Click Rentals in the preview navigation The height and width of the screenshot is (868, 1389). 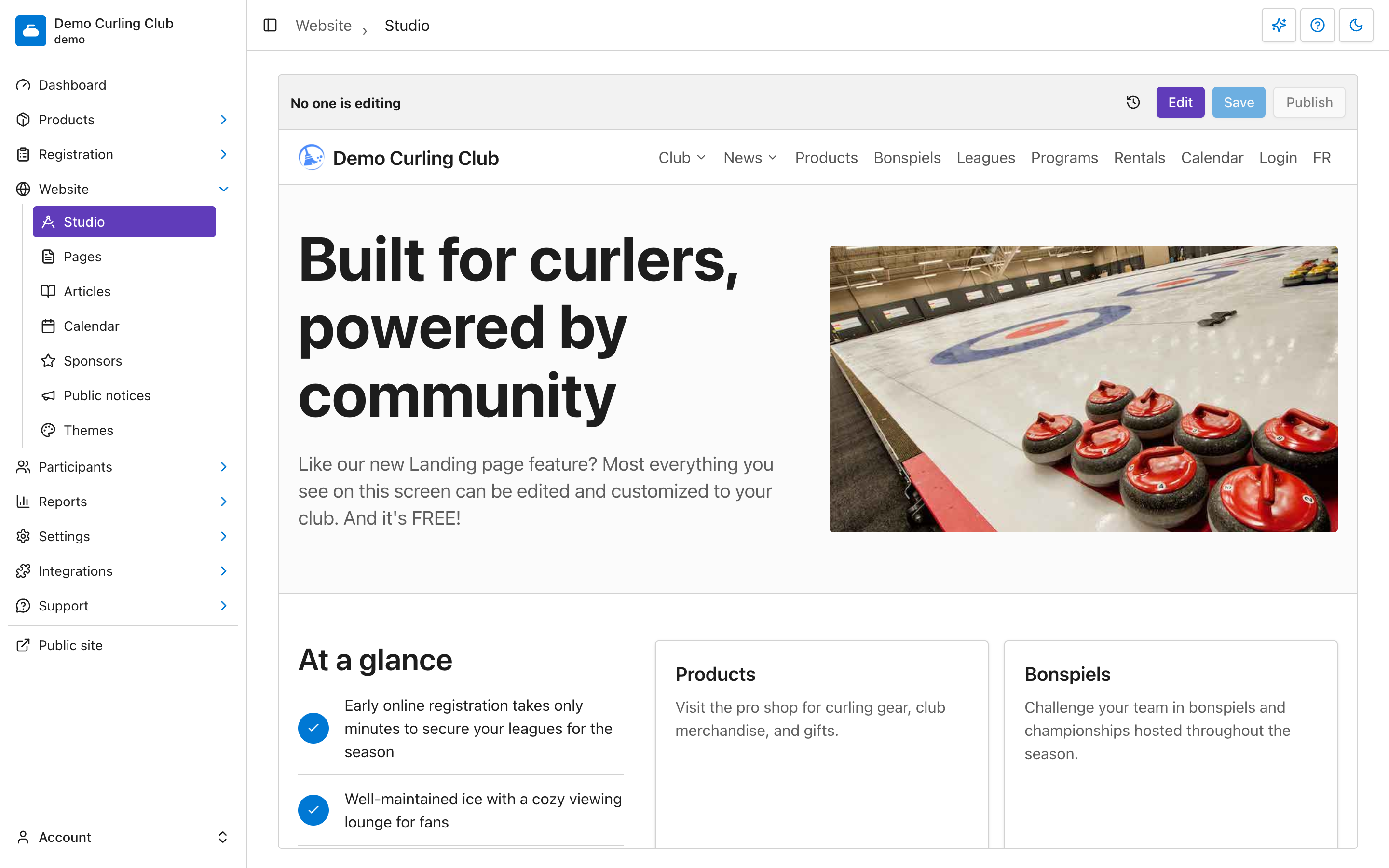point(1139,158)
